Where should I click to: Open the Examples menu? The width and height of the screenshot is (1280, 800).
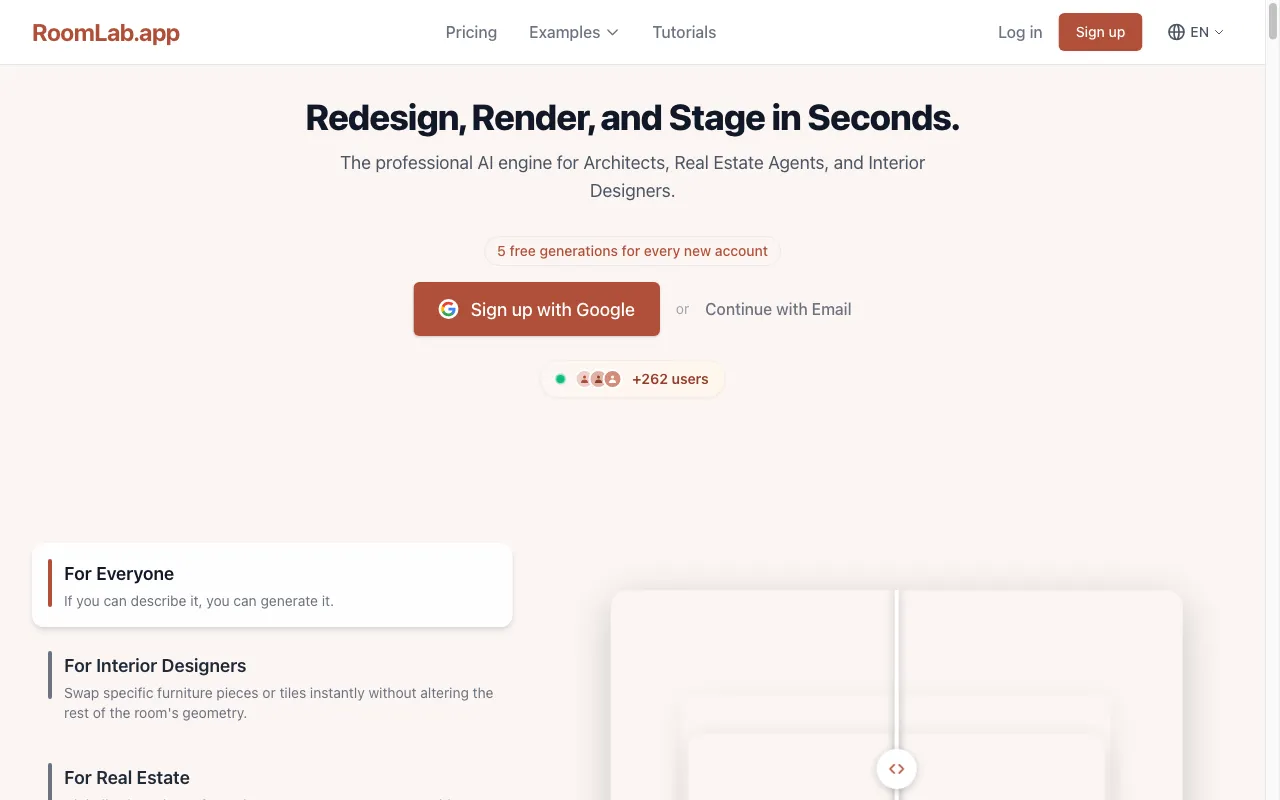coord(574,32)
